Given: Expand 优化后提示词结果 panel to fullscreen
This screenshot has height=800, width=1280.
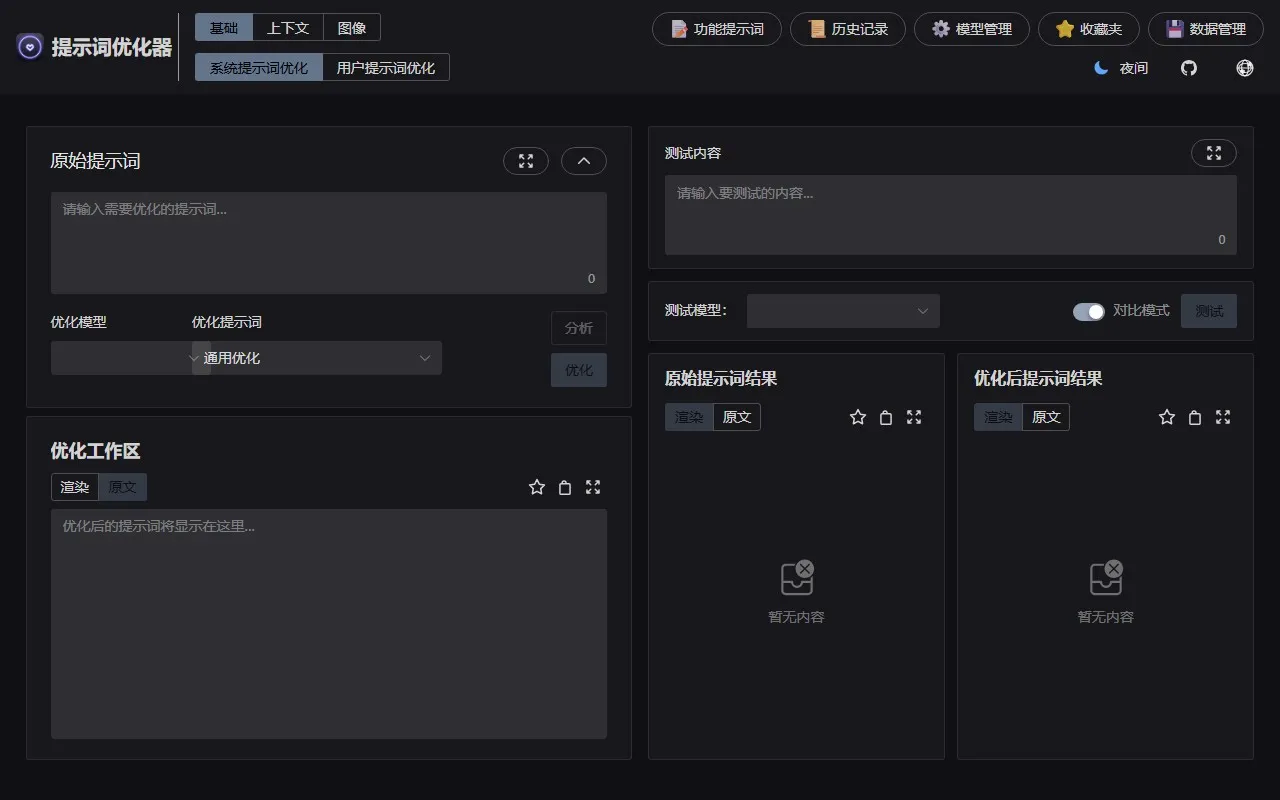Looking at the screenshot, I should [1223, 417].
